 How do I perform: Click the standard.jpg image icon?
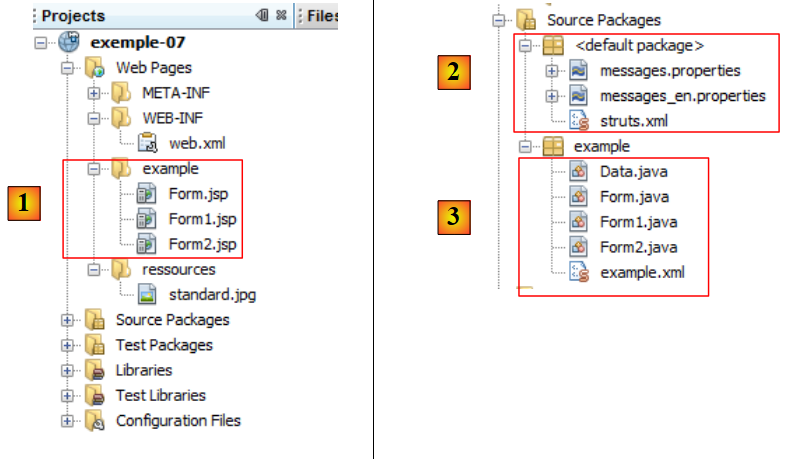[146, 295]
